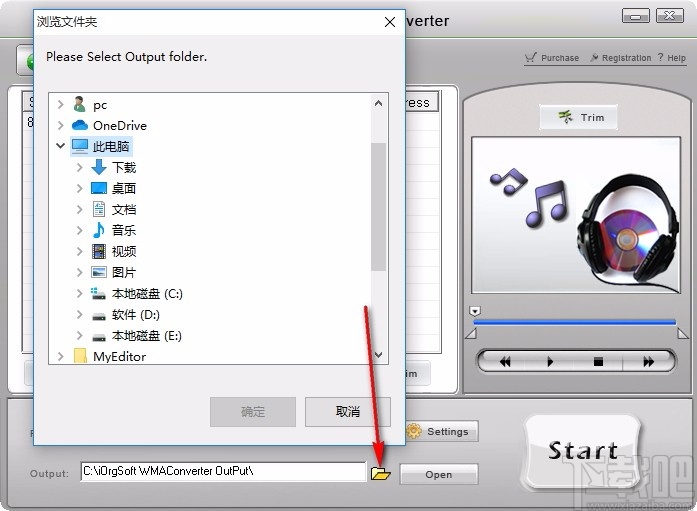Click the 确定 confirm button
The width and height of the screenshot is (697, 511).
click(x=253, y=412)
